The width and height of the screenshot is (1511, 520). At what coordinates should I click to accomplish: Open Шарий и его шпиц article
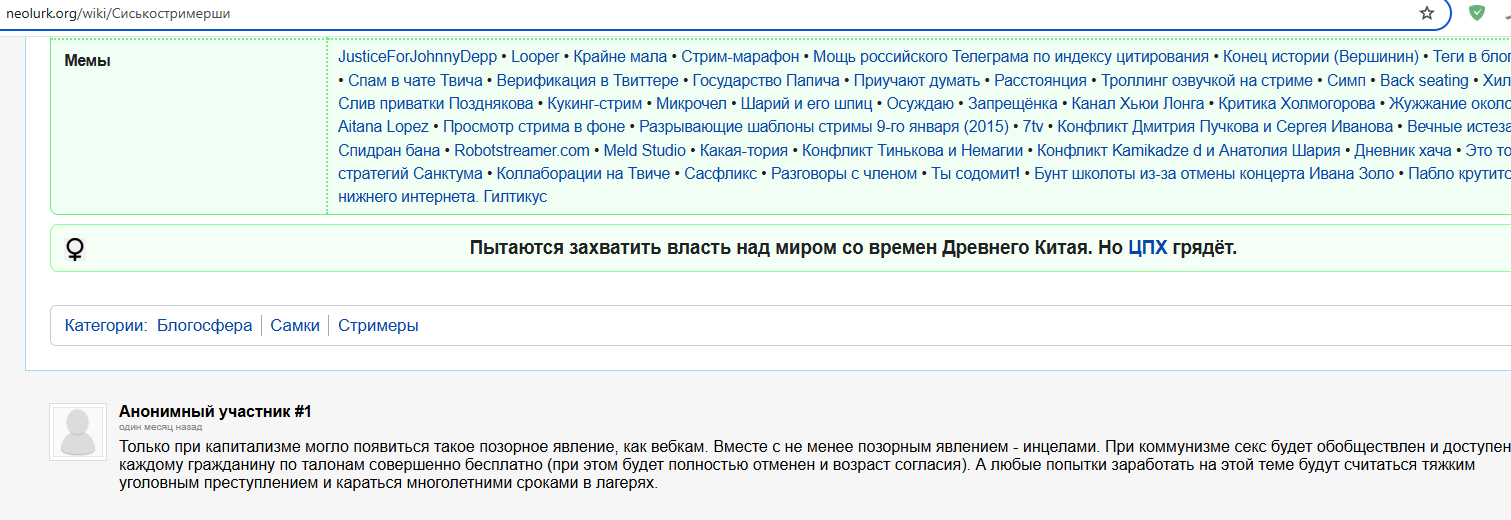coord(807,105)
